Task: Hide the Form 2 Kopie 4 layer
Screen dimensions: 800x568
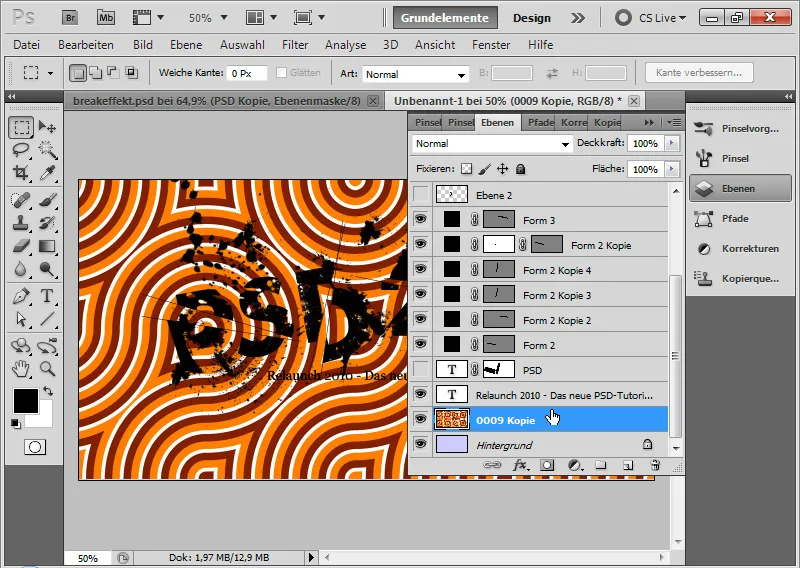Action: 420,269
